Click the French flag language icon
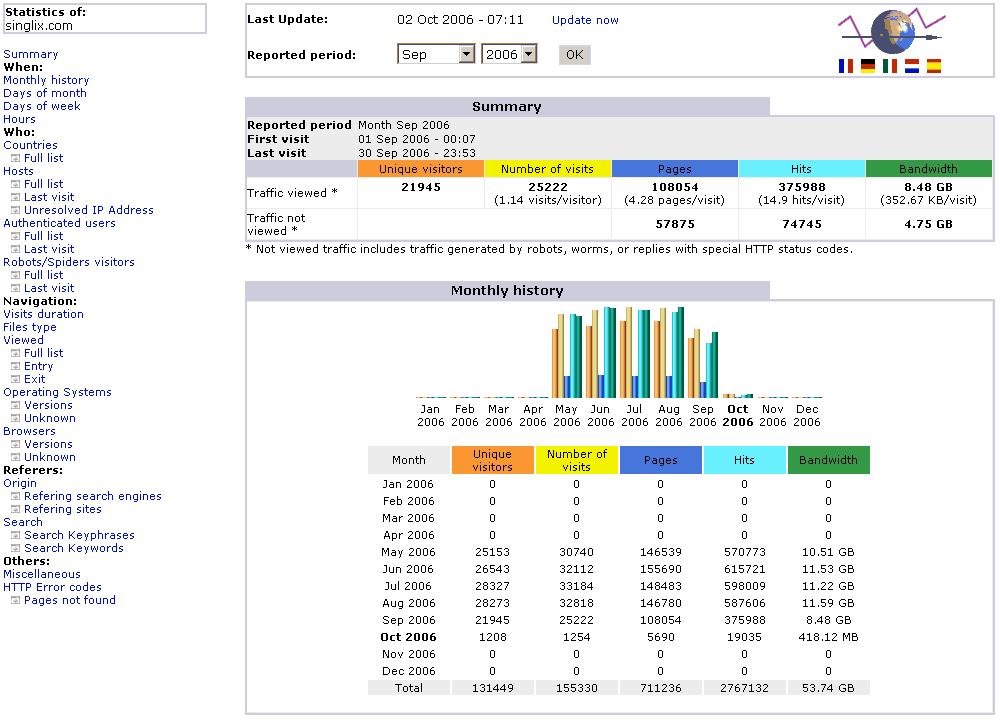Image resolution: width=1000 pixels, height=720 pixels. click(x=846, y=67)
